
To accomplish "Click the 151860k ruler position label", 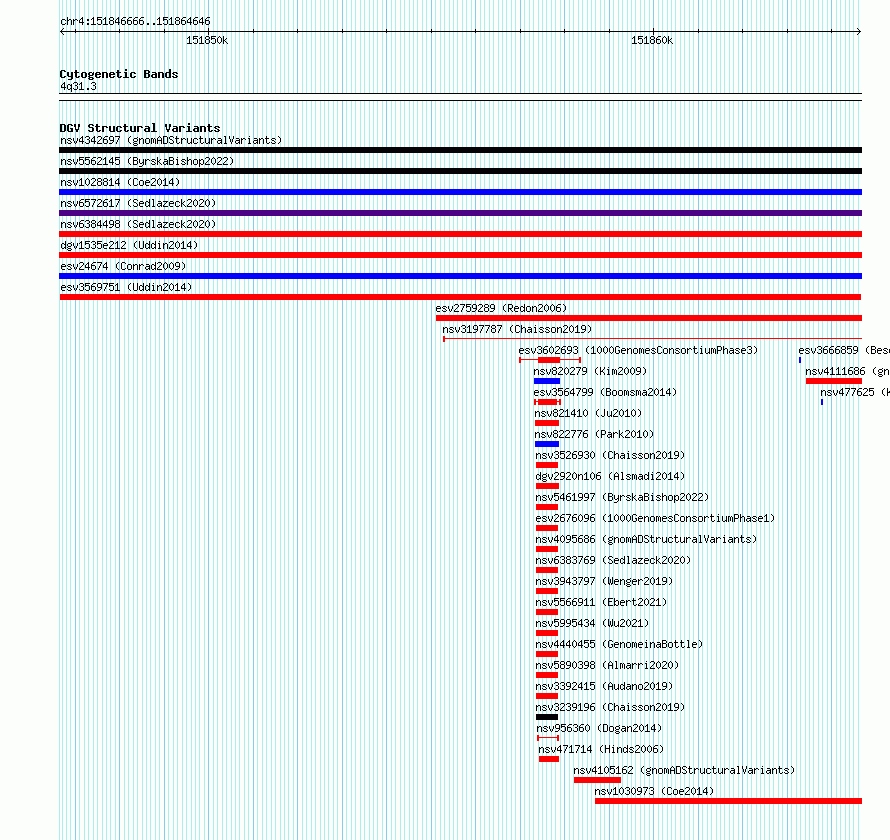I will point(652,40).
